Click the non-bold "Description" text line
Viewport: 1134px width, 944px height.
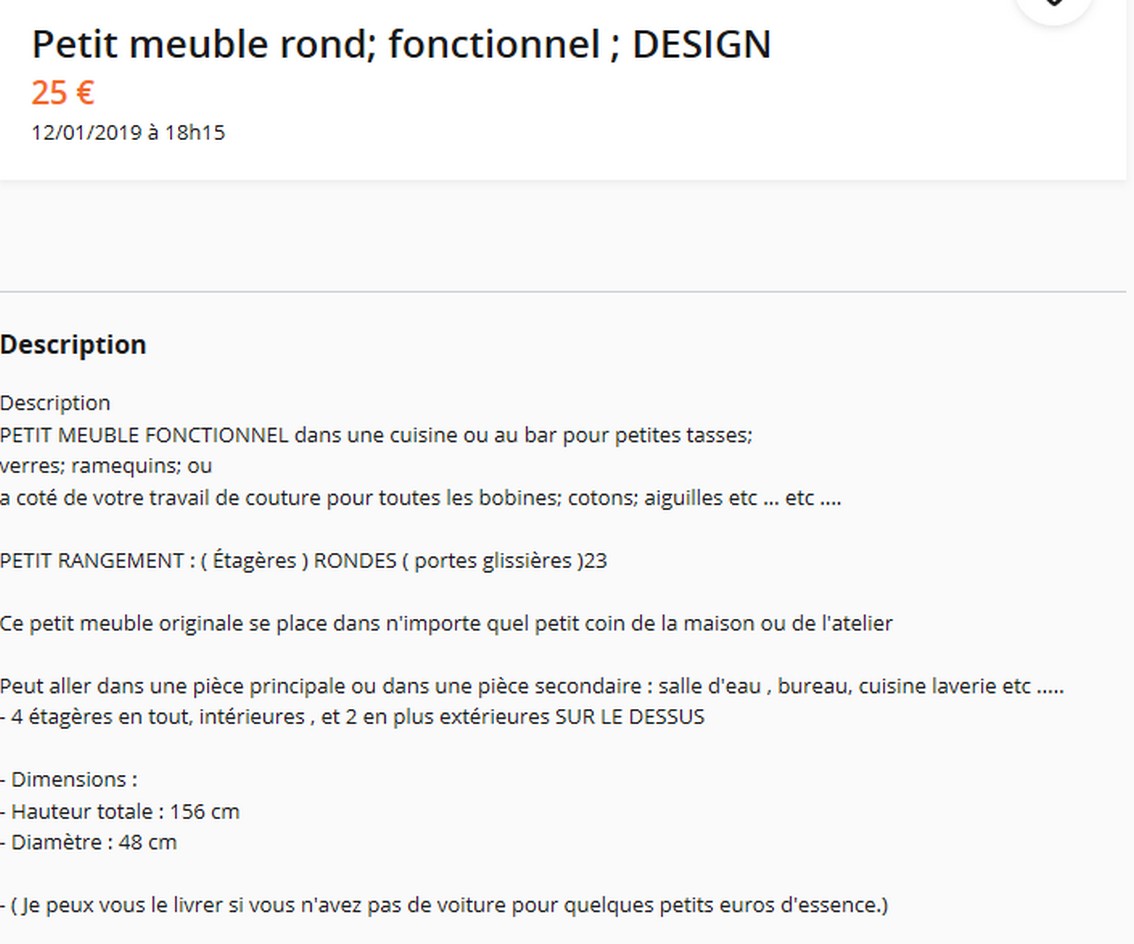point(55,403)
